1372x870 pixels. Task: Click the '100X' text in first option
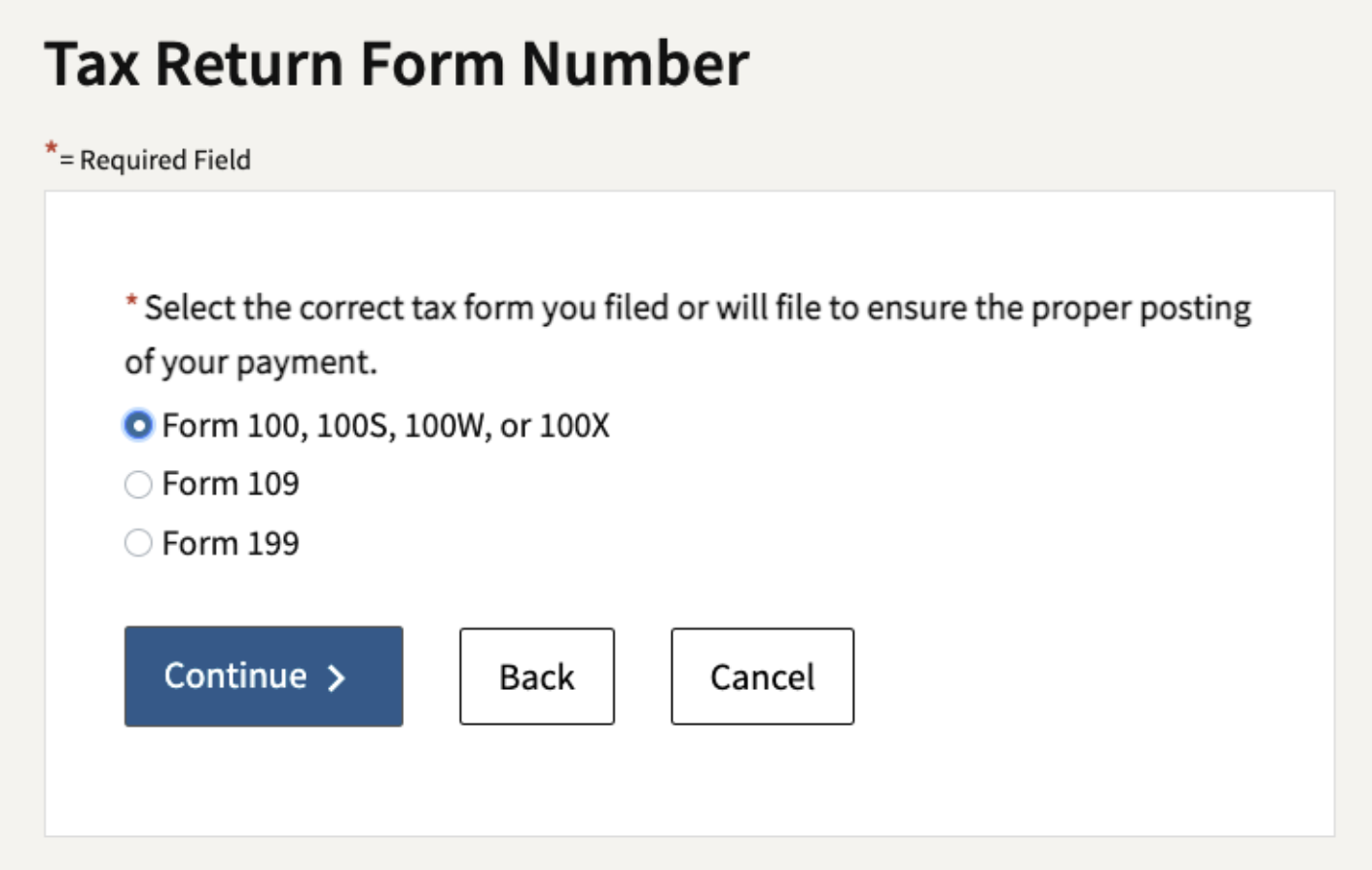[x=574, y=425]
